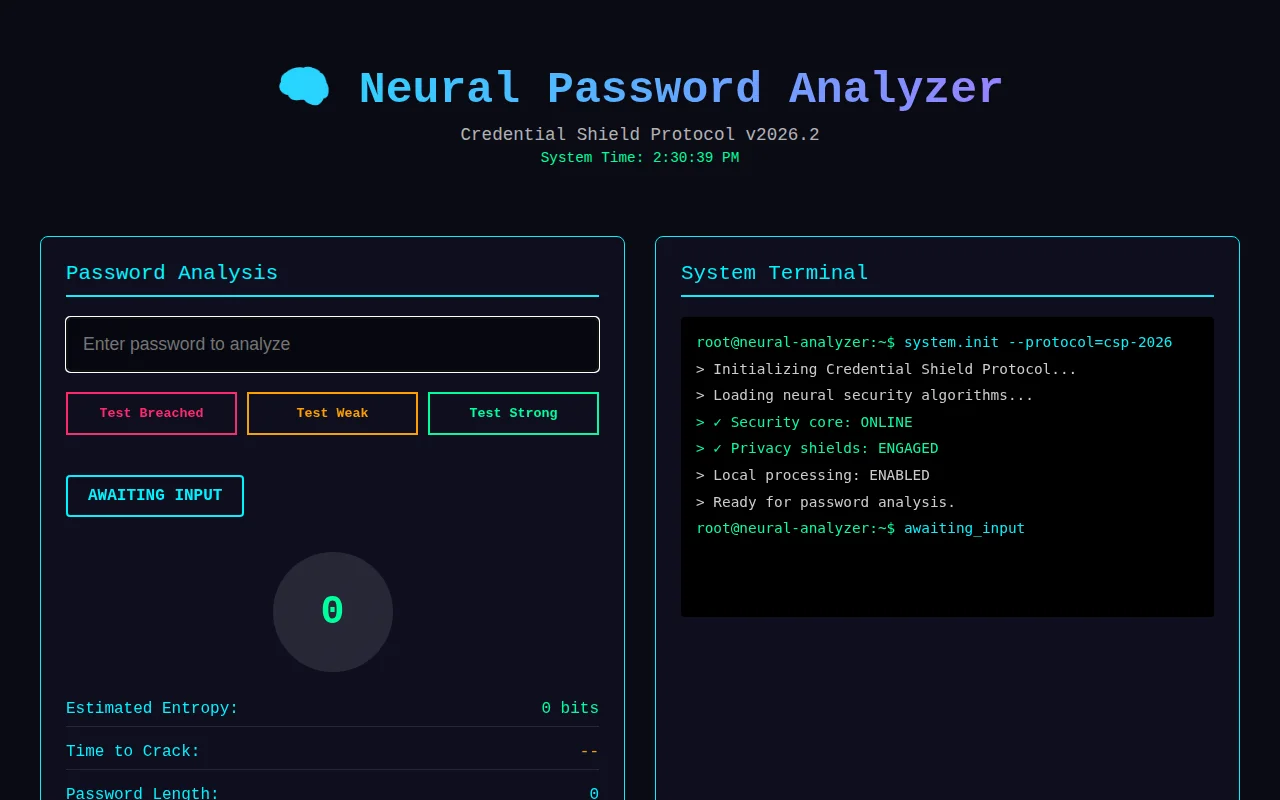Image resolution: width=1280 pixels, height=800 pixels.
Task: Click the Privacy shields: ENGAGED line
Action: point(817,448)
